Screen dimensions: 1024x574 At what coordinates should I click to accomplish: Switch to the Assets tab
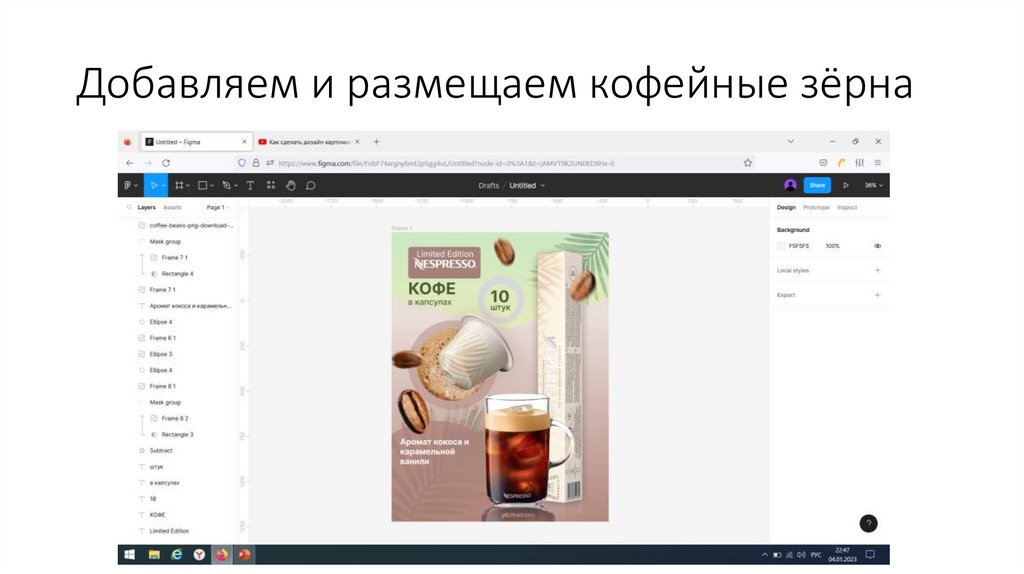(172, 207)
